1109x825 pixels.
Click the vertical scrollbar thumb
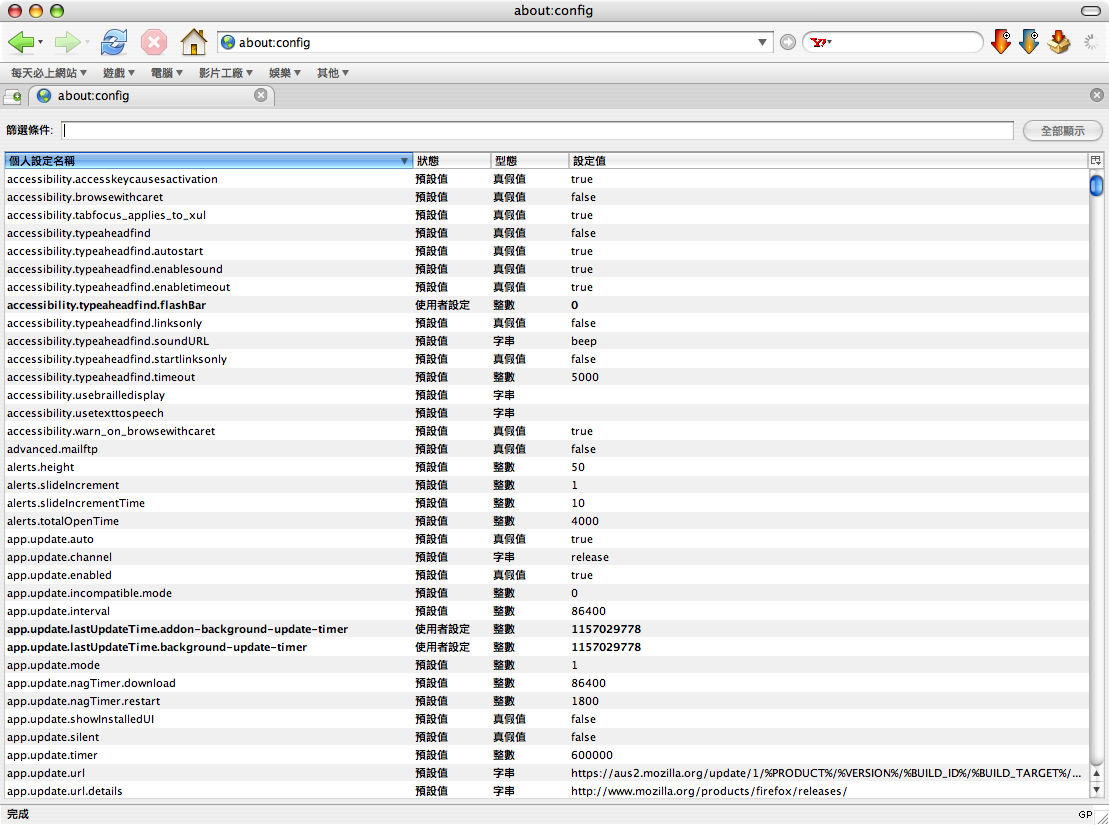click(x=1096, y=185)
